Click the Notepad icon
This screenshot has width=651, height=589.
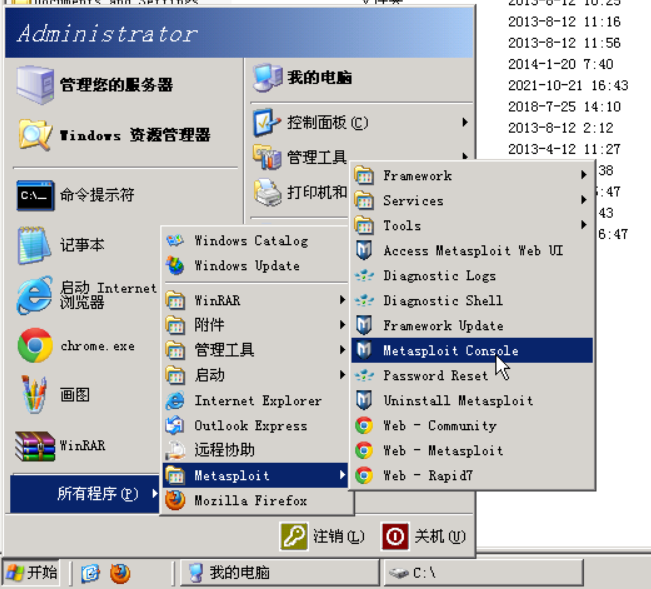(x=32, y=245)
